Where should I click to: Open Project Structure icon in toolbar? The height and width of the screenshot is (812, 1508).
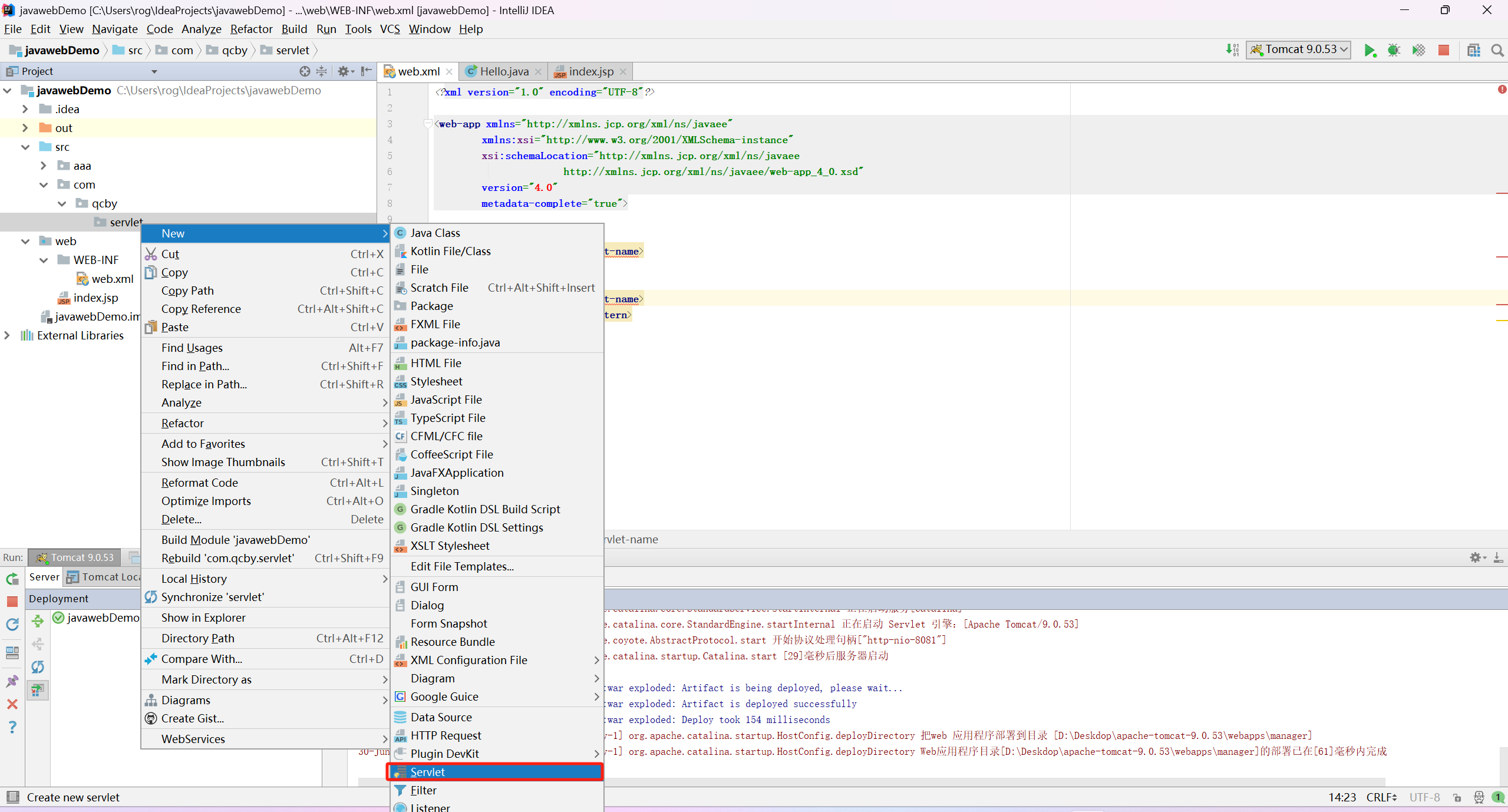(1473, 50)
